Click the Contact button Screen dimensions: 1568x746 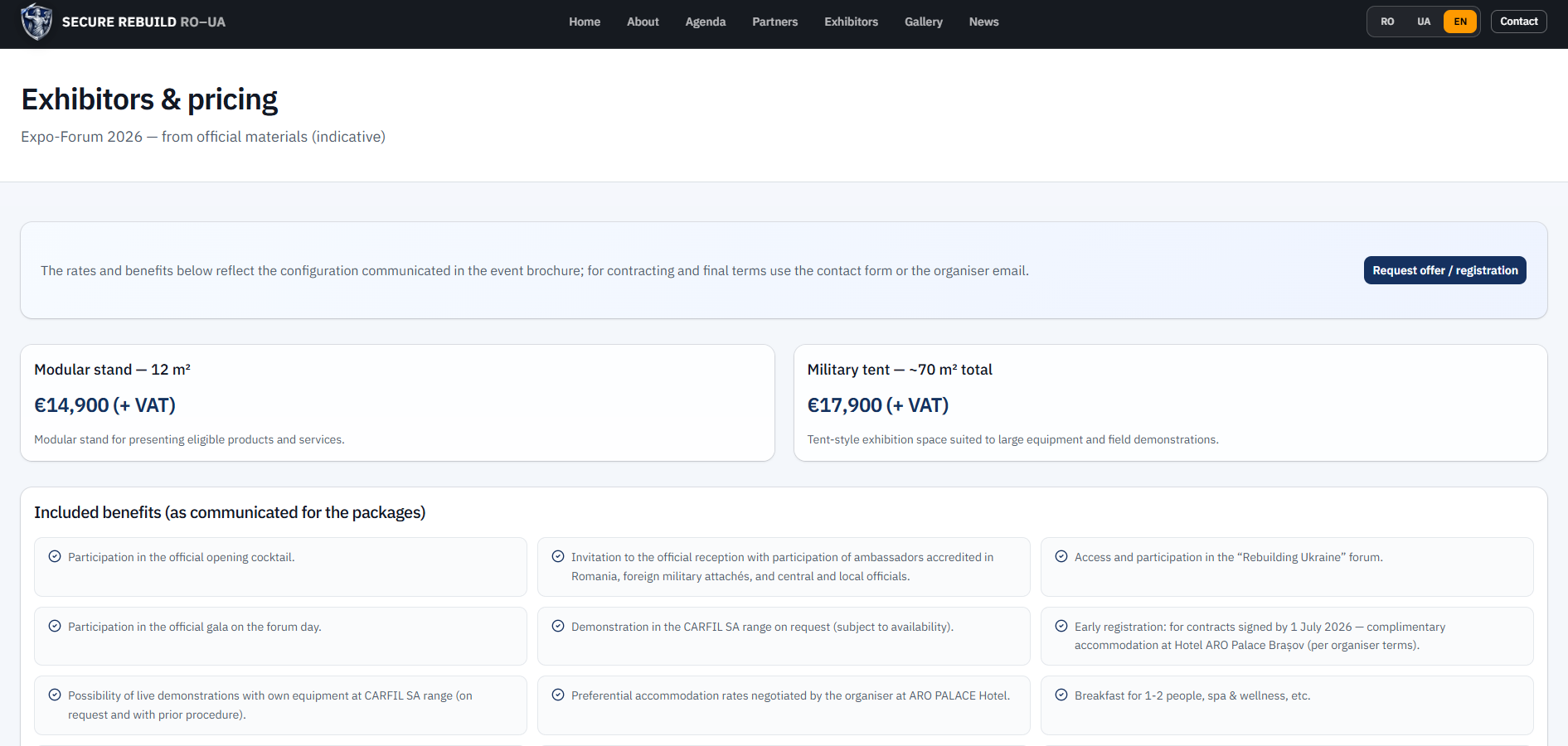(1519, 22)
